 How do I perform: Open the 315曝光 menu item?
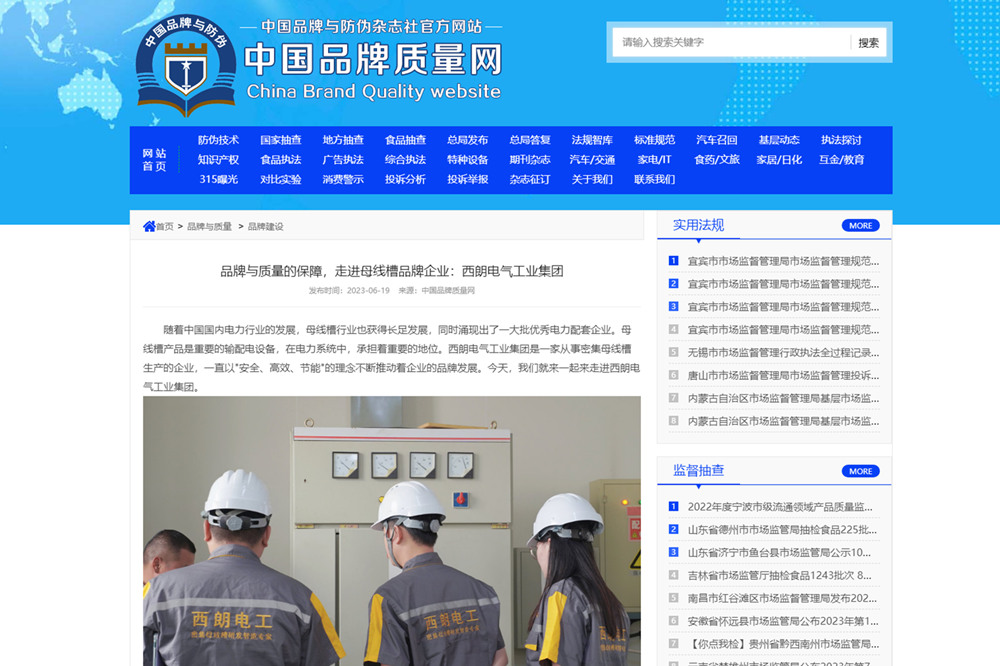tap(218, 180)
